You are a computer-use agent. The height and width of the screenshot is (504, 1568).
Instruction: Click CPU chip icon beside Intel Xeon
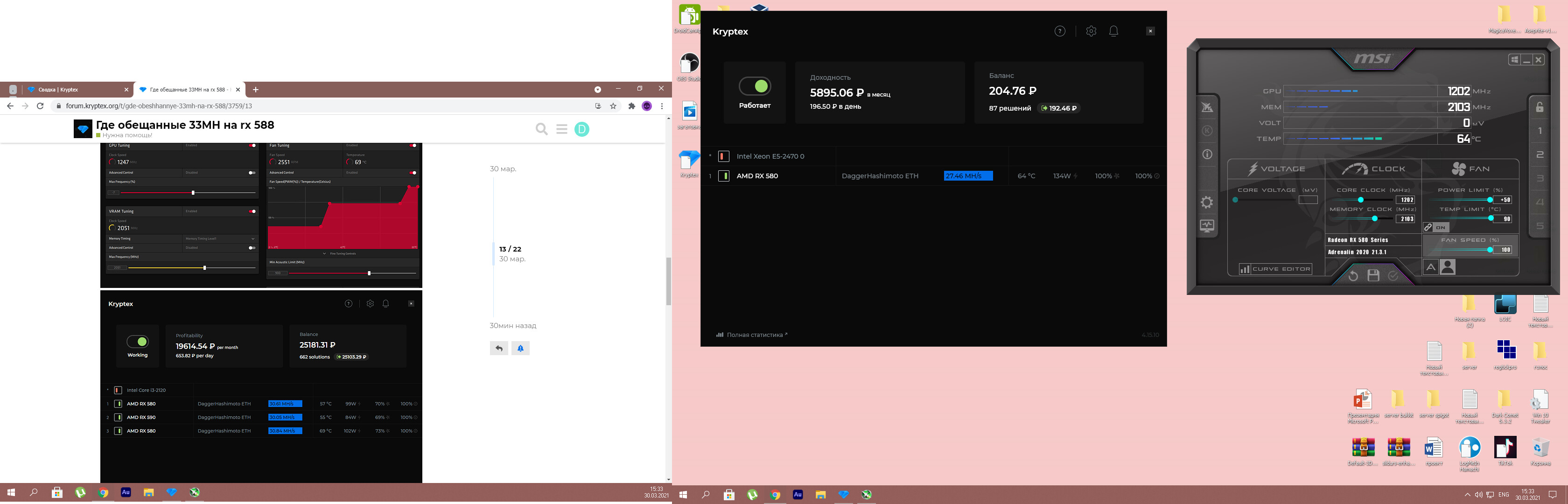724,156
